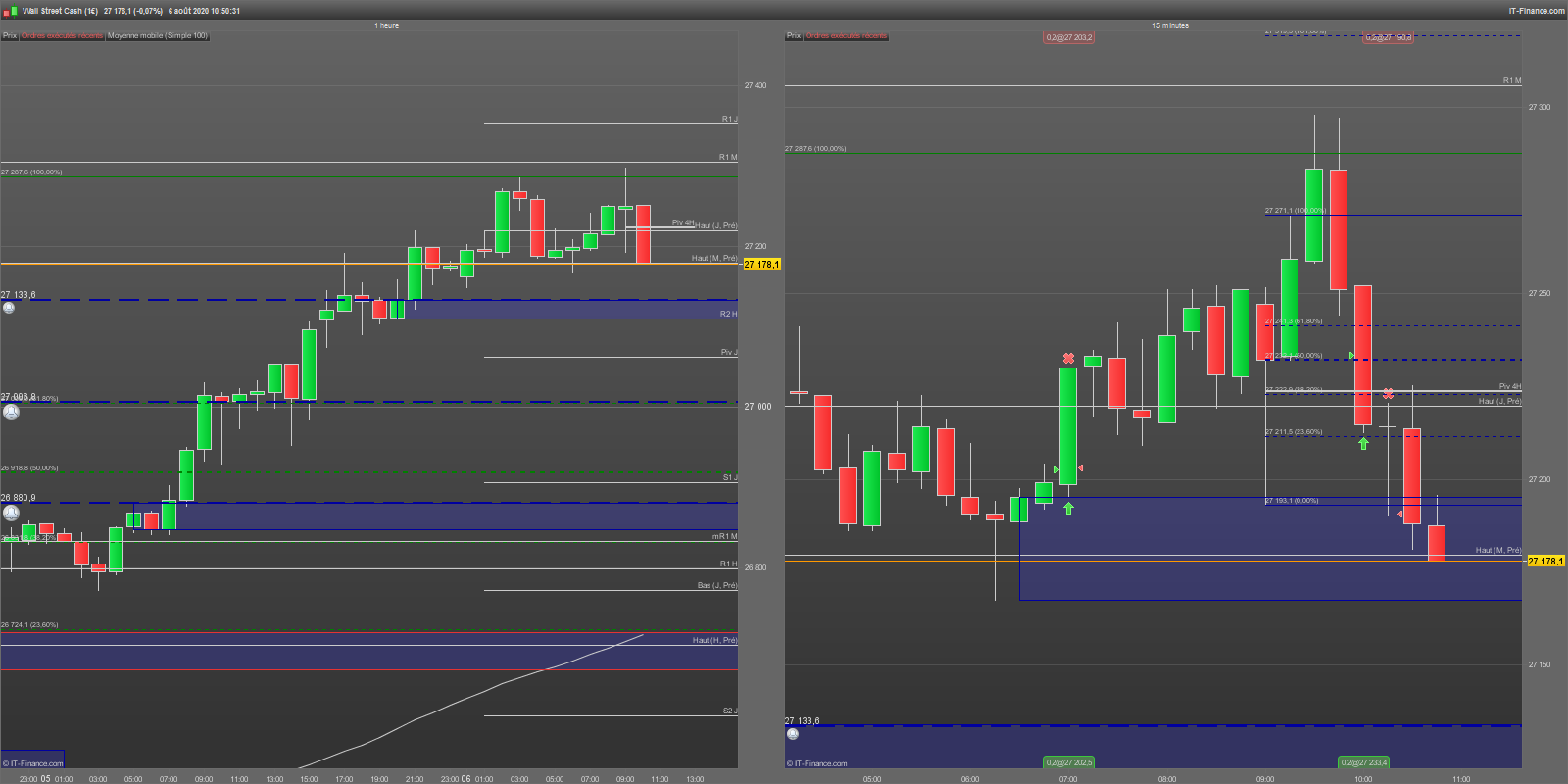Screen dimensions: 1568x784
Task: Click the alert bell at 27 006,8 on the 1 heure chart
Action: (11, 412)
